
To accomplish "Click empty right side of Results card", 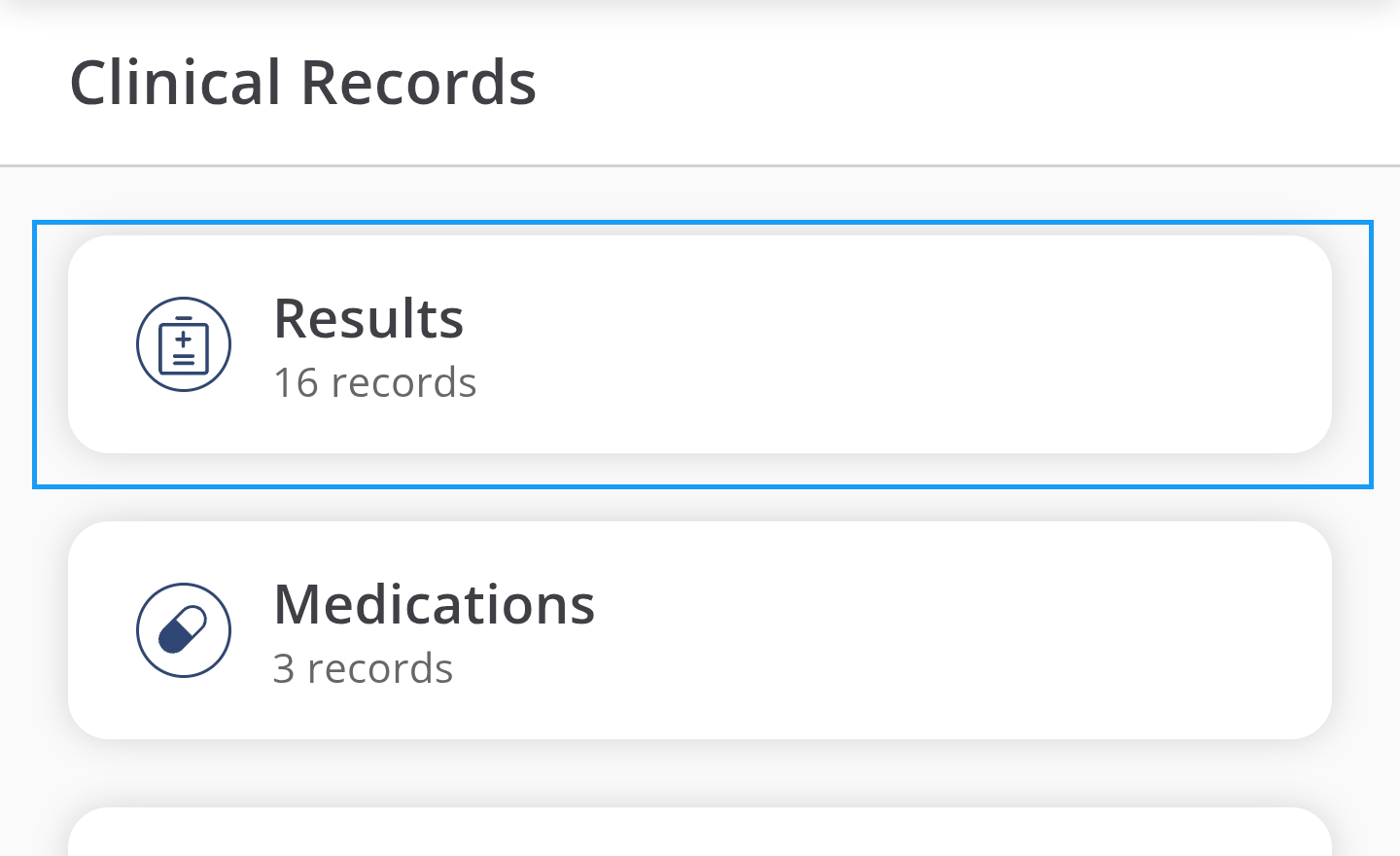I will pos(1069,344).
